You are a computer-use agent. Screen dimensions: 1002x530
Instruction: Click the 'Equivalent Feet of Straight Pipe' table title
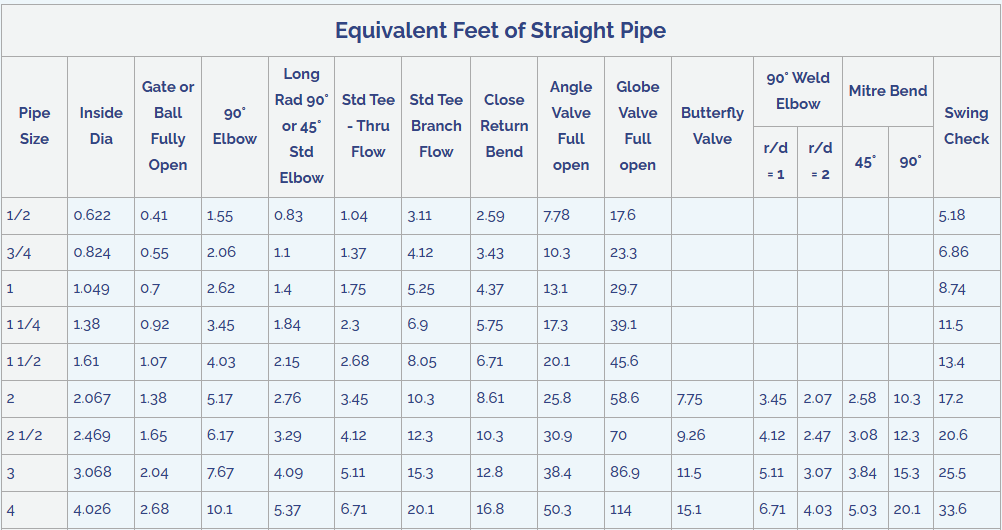pyautogui.click(x=500, y=30)
